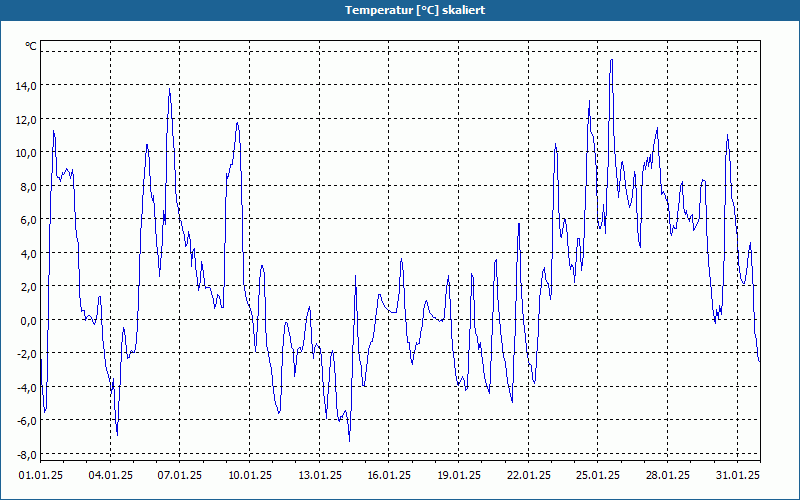This screenshot has width=800, height=500.
Task: Click the °C unit label
Action: coord(31,46)
